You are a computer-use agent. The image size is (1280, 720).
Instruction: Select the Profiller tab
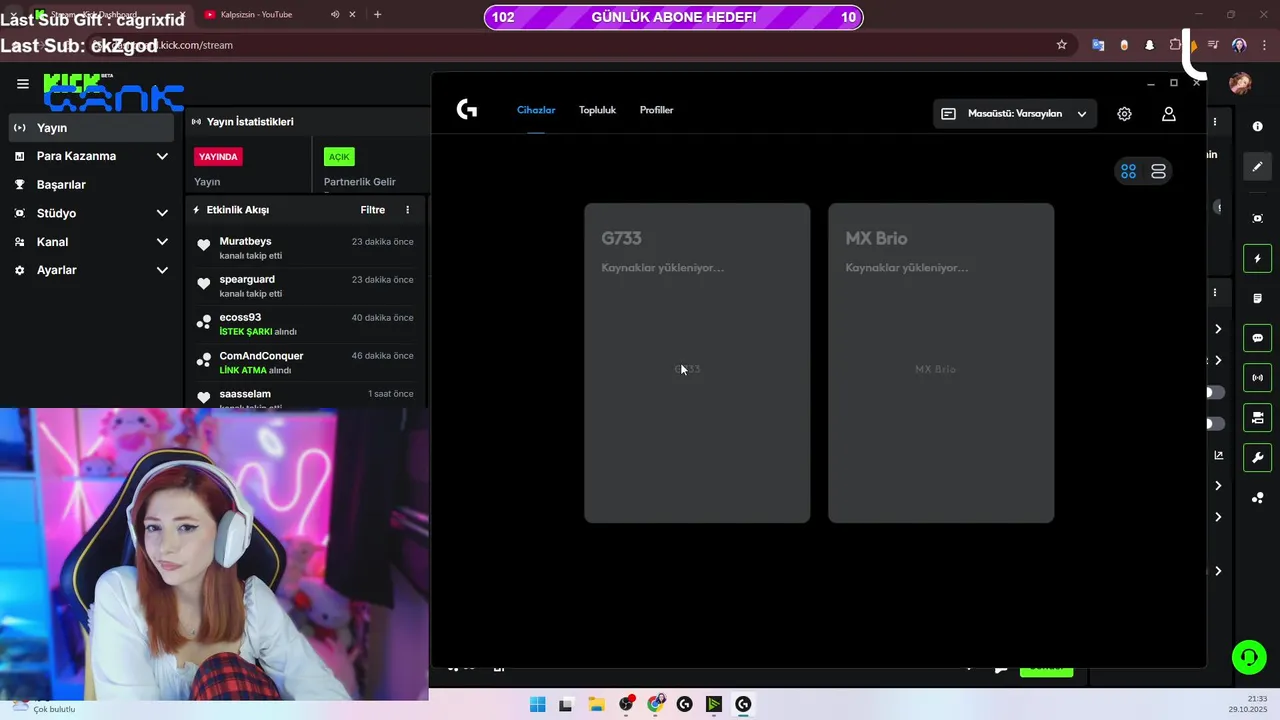[656, 110]
